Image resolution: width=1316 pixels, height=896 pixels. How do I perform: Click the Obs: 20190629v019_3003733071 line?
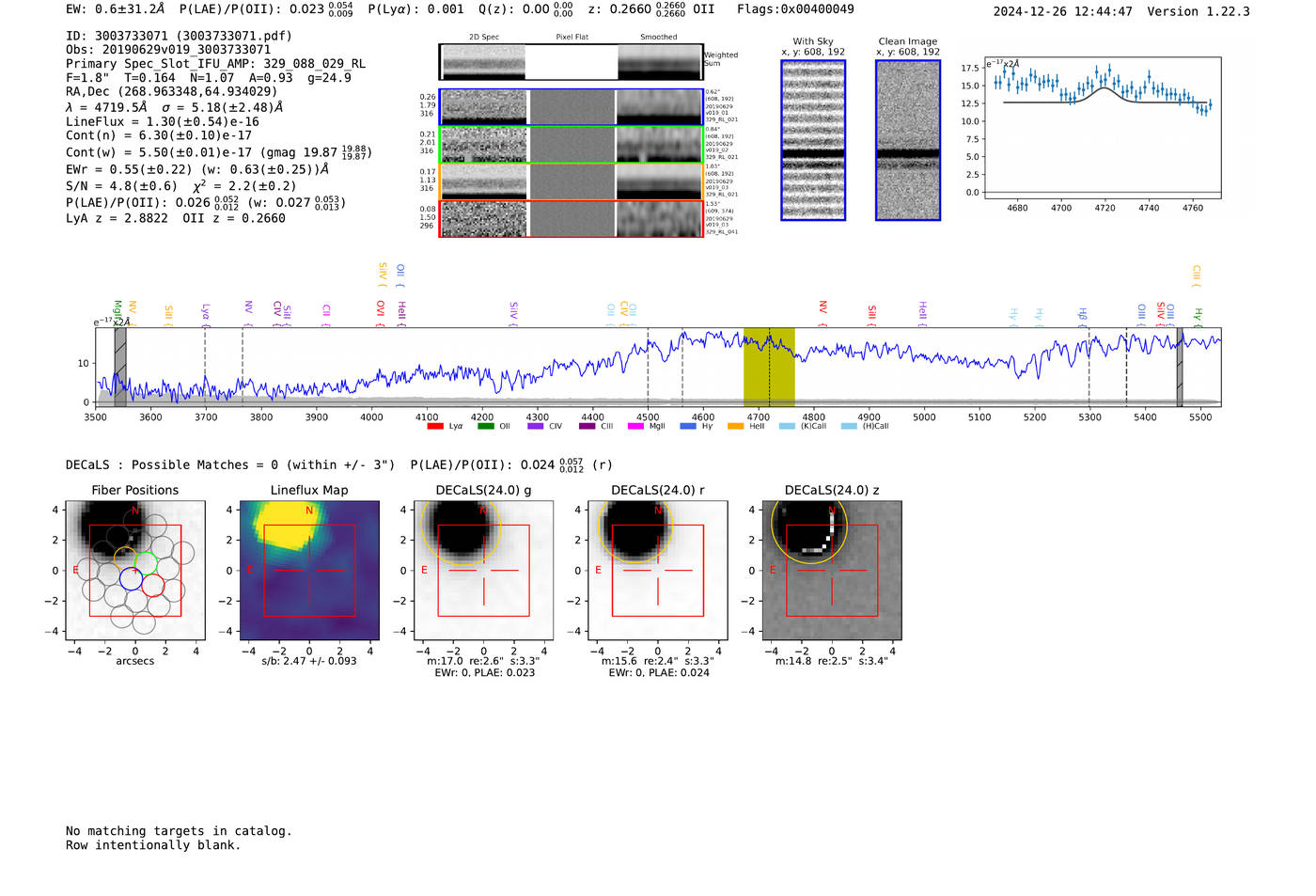[168, 50]
